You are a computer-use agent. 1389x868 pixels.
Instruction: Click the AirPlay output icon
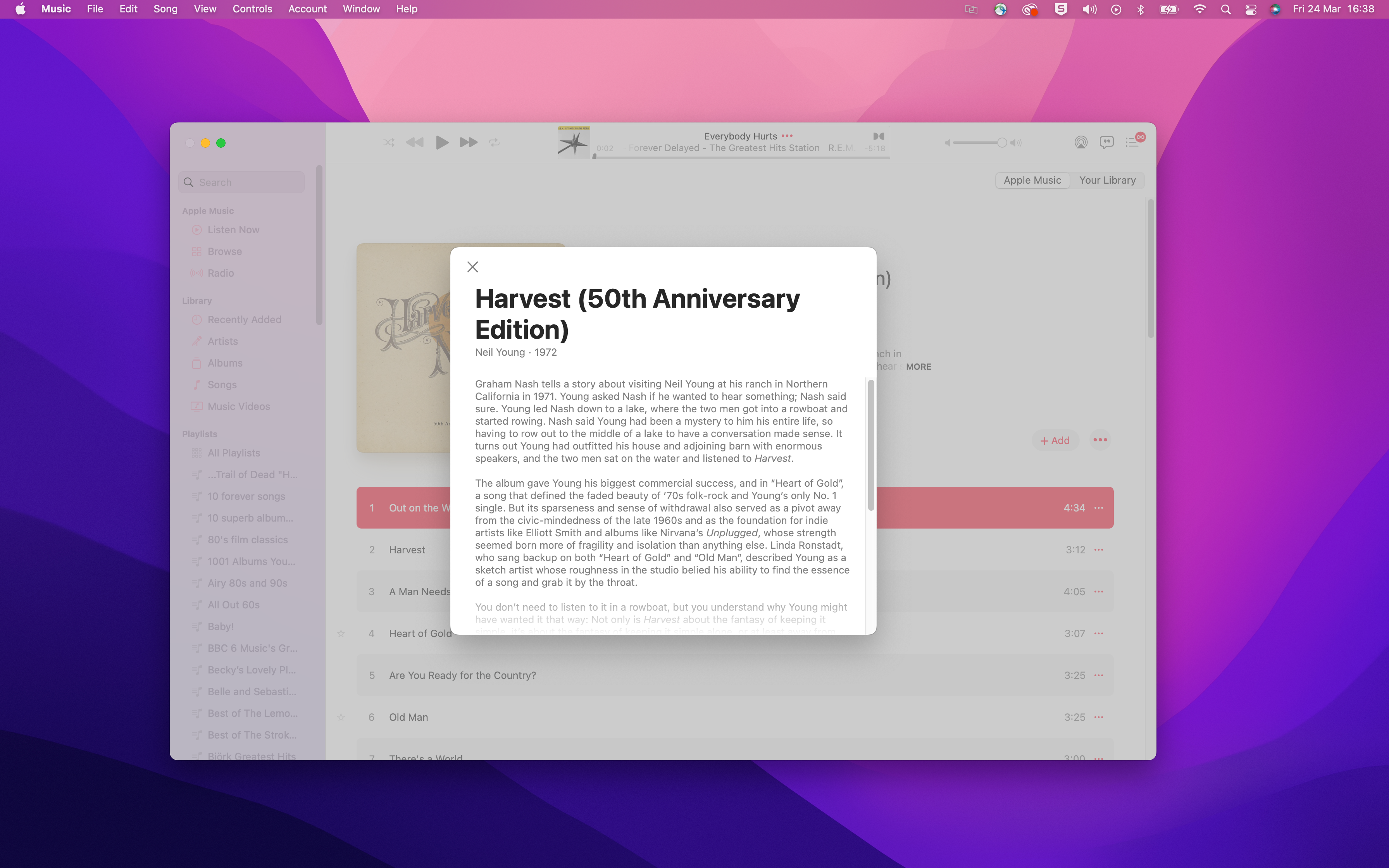pos(1080,142)
